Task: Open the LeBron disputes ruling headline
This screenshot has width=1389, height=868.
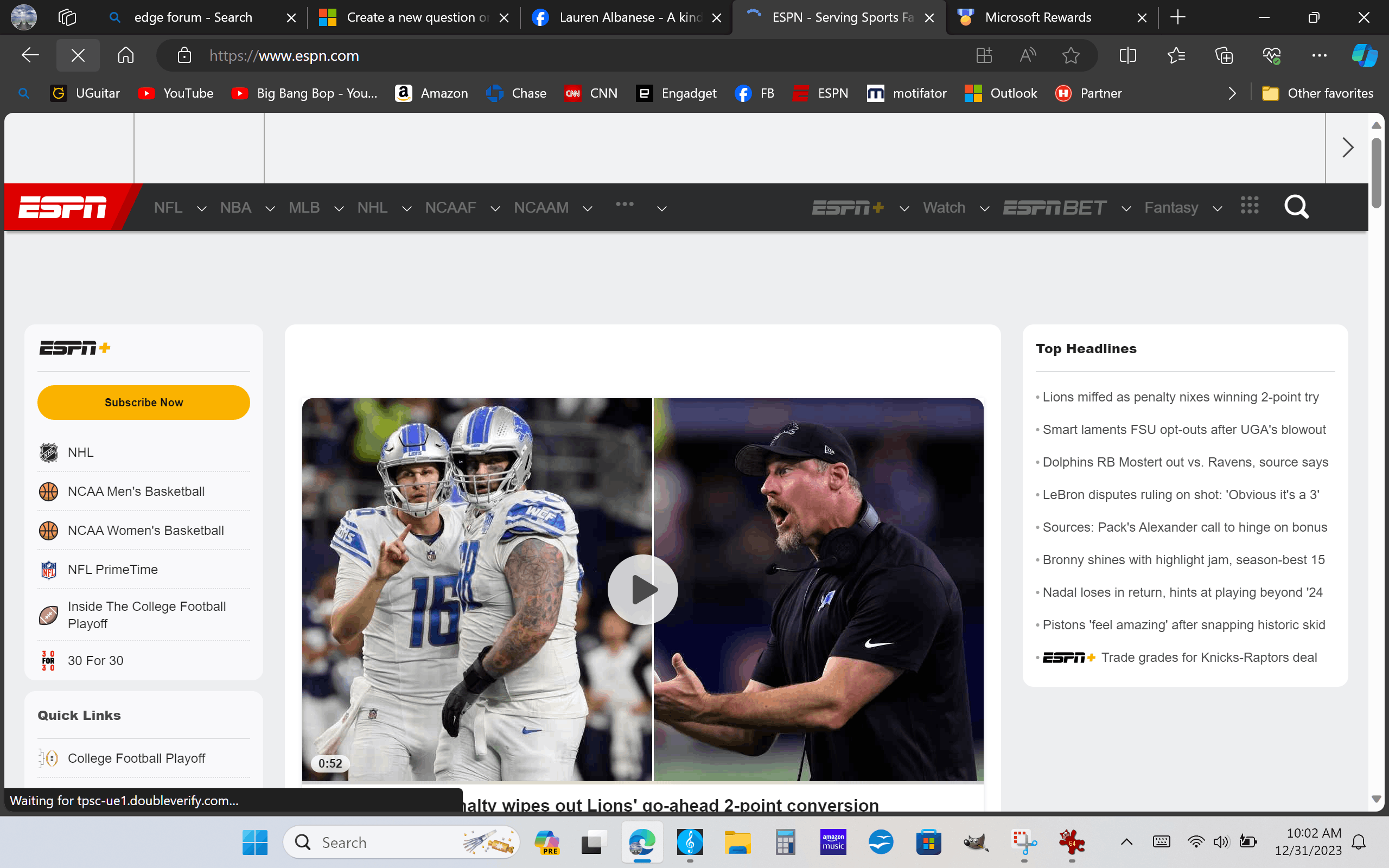Action: [1181, 494]
